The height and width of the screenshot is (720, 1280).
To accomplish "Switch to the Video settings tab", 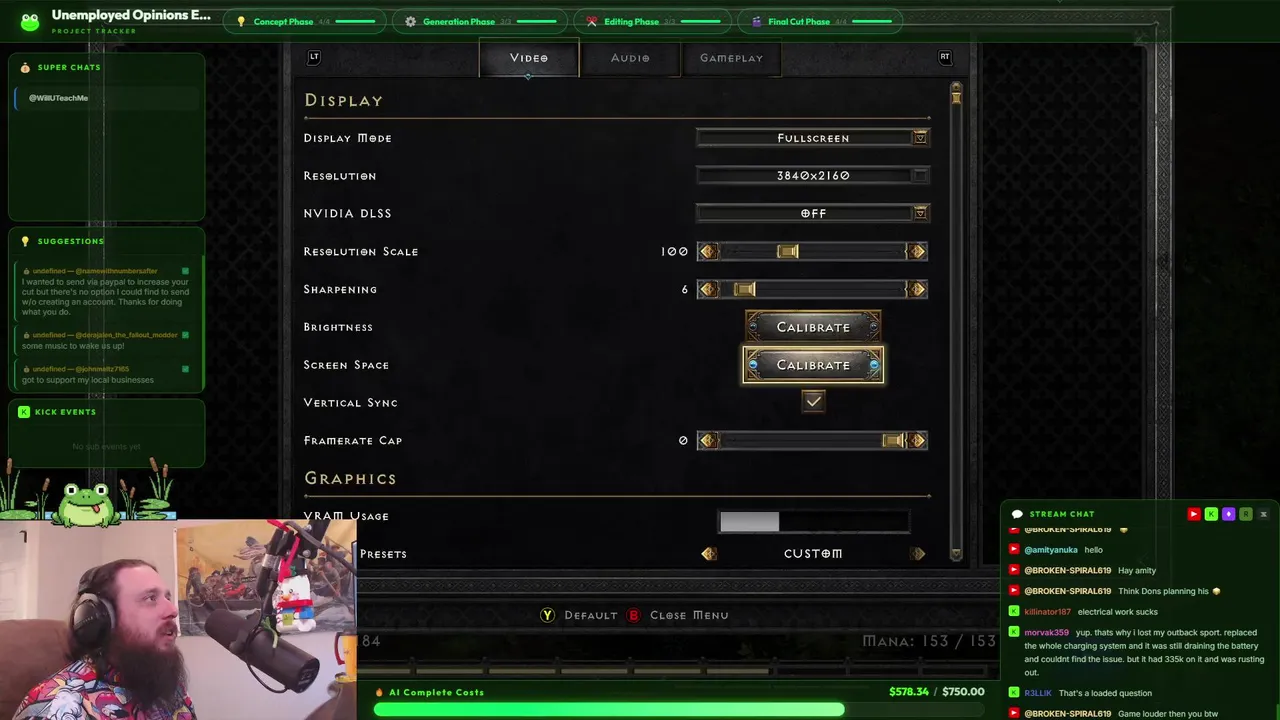I will 529,58.
